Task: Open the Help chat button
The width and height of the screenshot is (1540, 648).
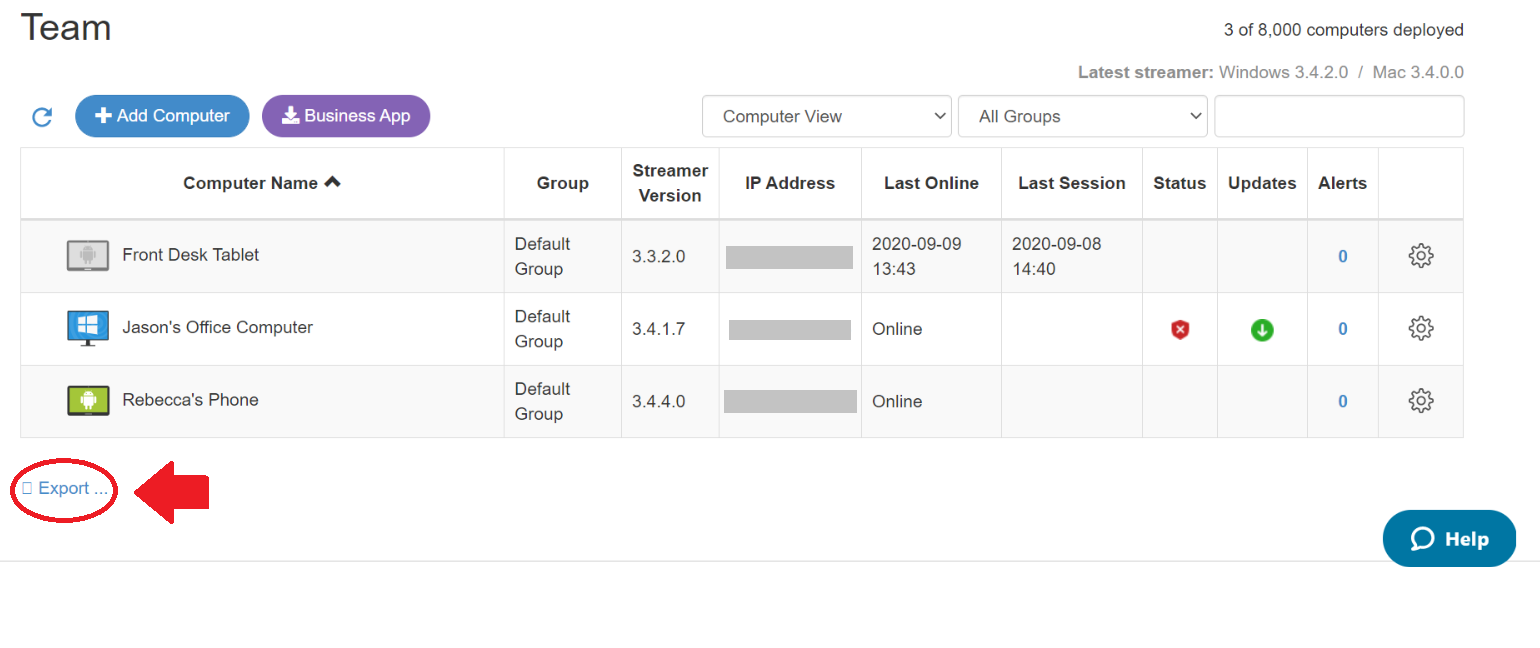Action: click(1449, 539)
